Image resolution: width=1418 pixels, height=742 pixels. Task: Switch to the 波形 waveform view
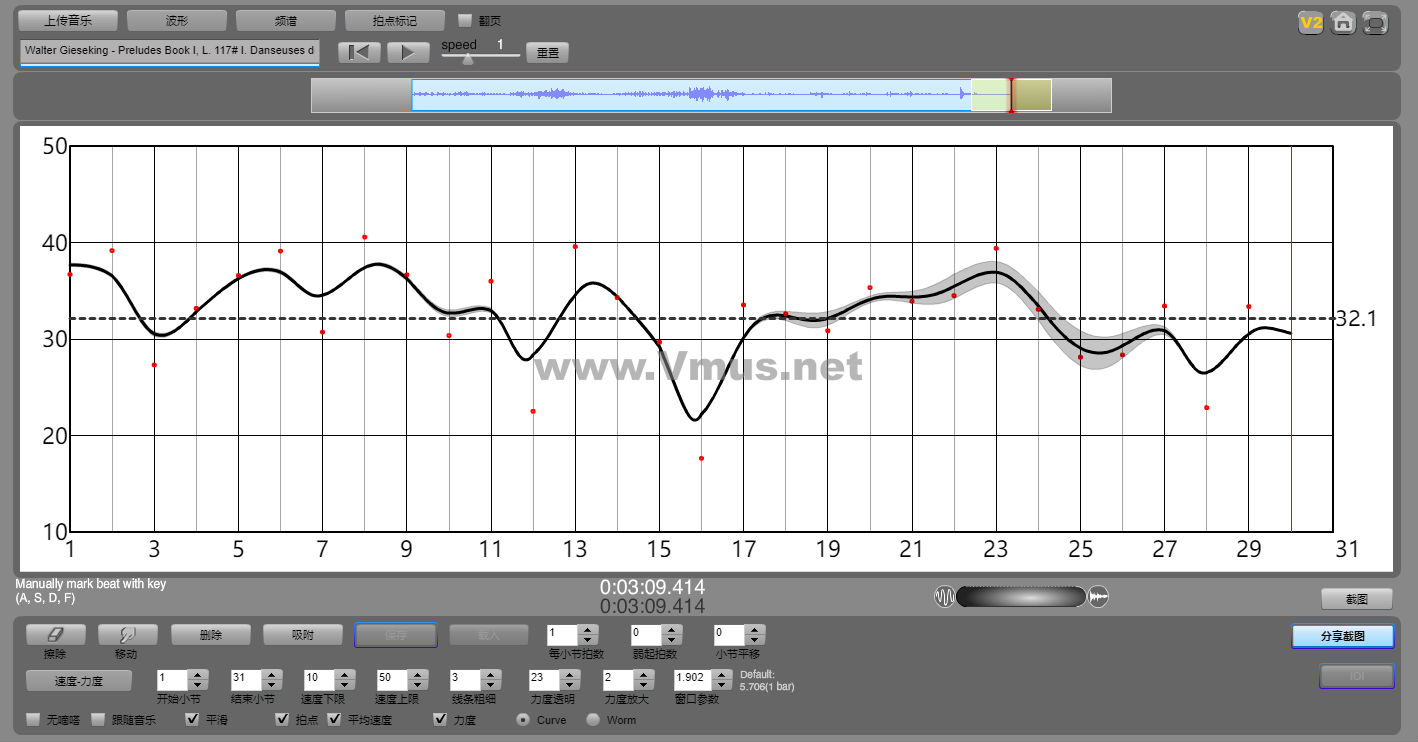click(x=177, y=20)
